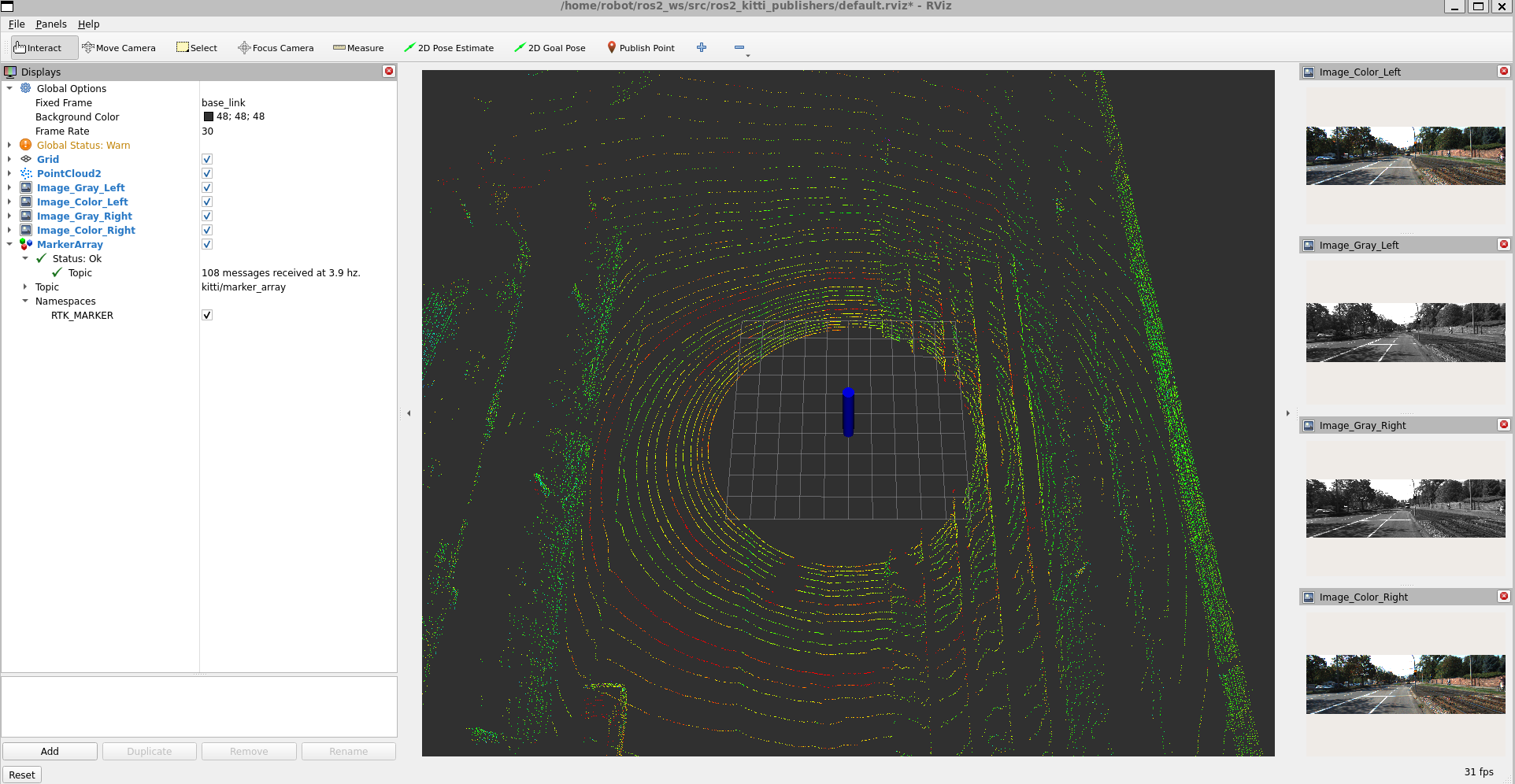The image size is (1515, 784).
Task: Disable the RTK_MARKER namespace checkbox
Action: click(207, 316)
